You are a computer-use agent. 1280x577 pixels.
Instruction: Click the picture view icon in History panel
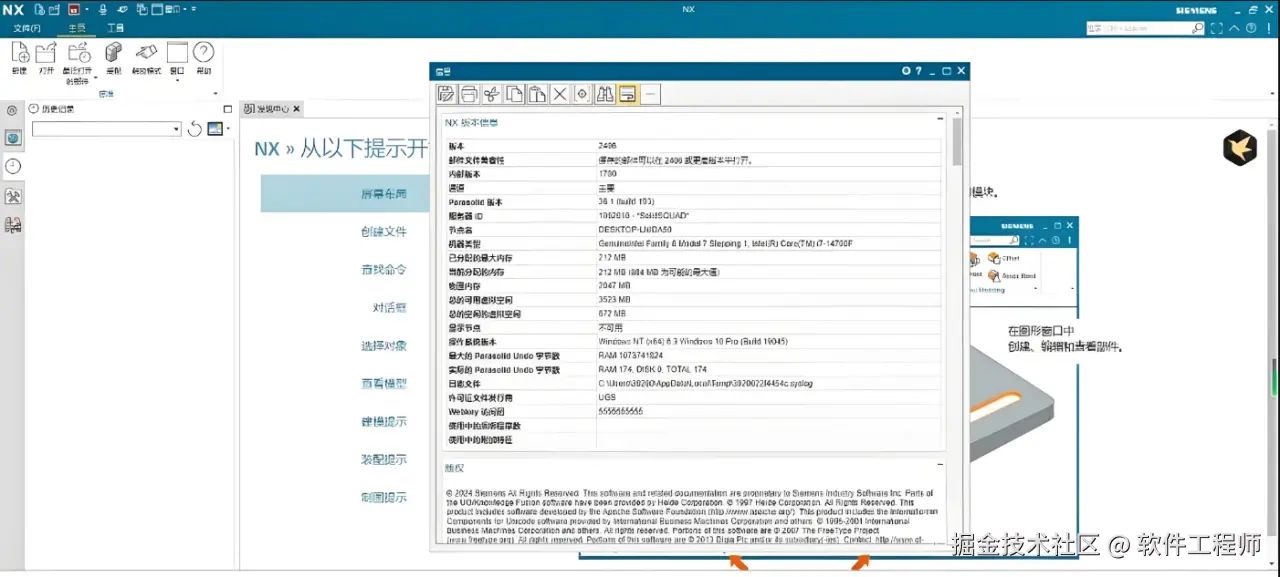coord(214,129)
